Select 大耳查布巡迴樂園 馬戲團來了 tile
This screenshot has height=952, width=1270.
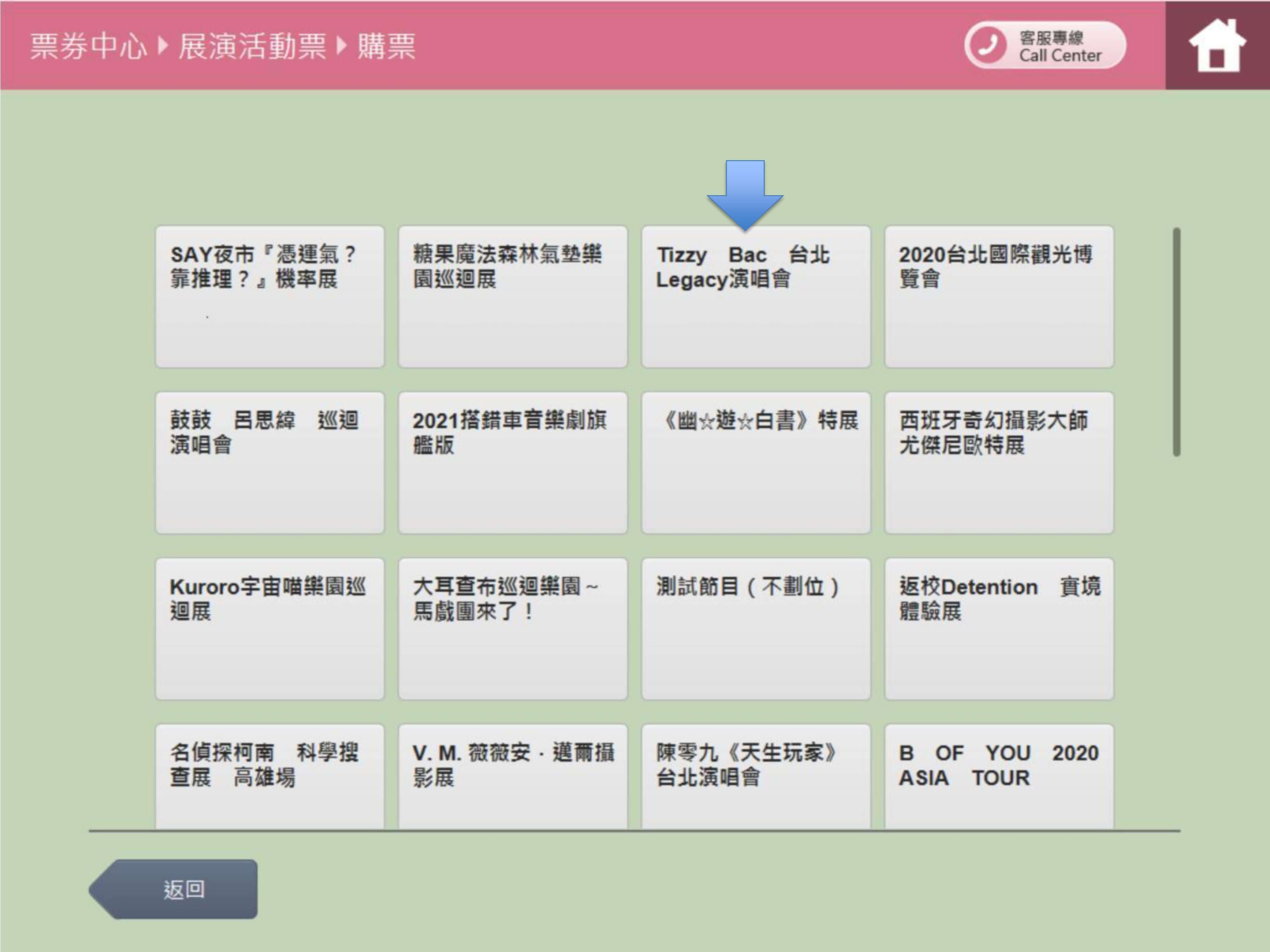(513, 628)
